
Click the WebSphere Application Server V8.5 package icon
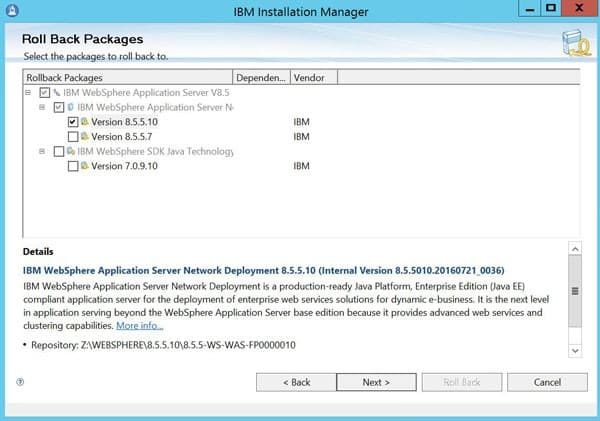click(x=57, y=92)
